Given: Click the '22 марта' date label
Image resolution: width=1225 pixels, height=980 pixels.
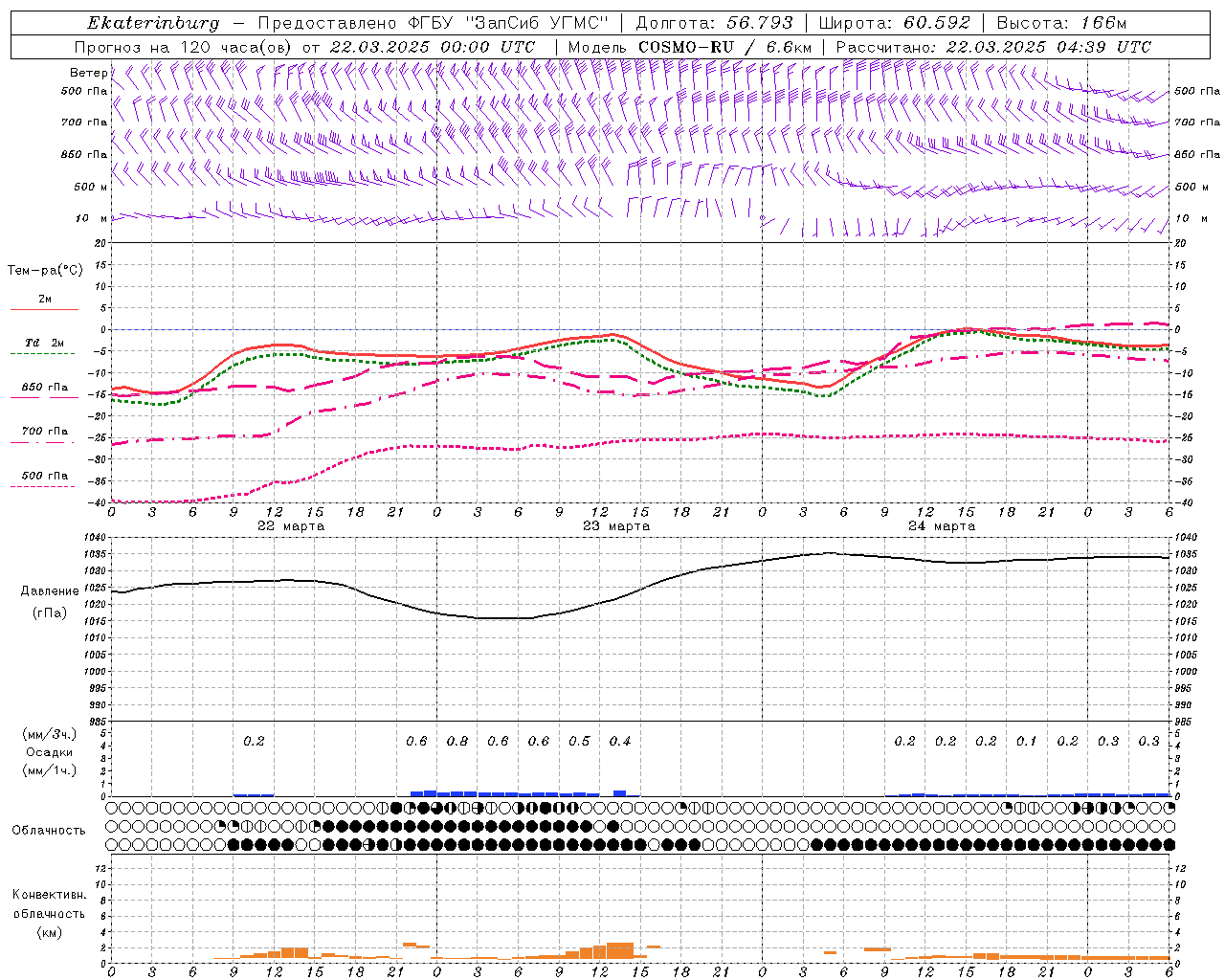Looking at the screenshot, I should point(292,526).
